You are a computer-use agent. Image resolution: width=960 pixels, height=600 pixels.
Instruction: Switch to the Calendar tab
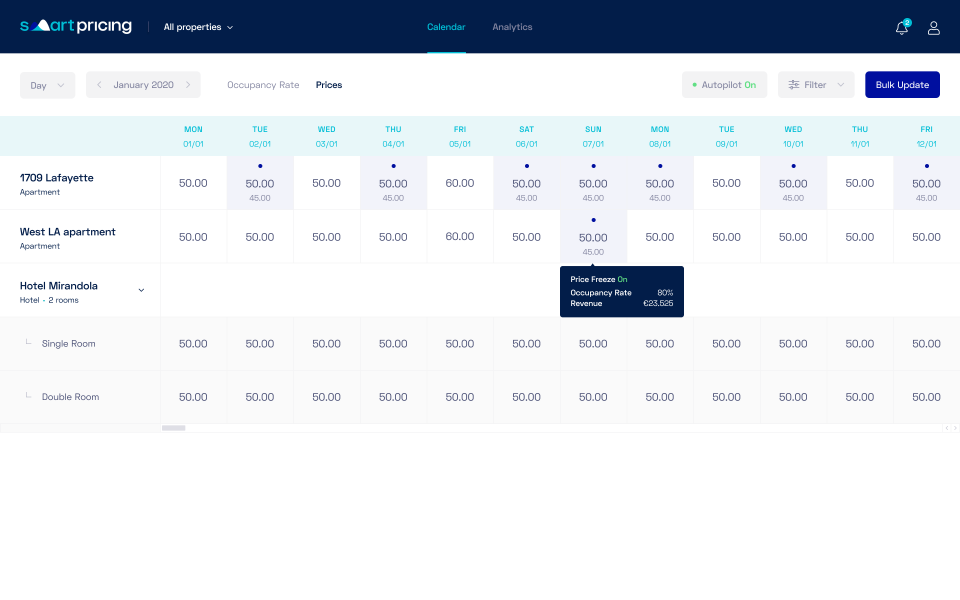coord(446,27)
